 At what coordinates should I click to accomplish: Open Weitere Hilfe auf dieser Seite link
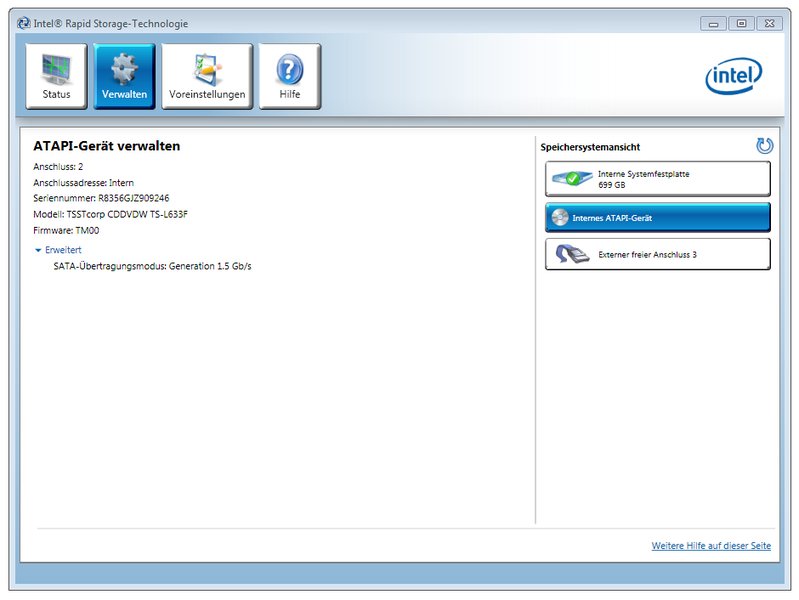(711, 545)
